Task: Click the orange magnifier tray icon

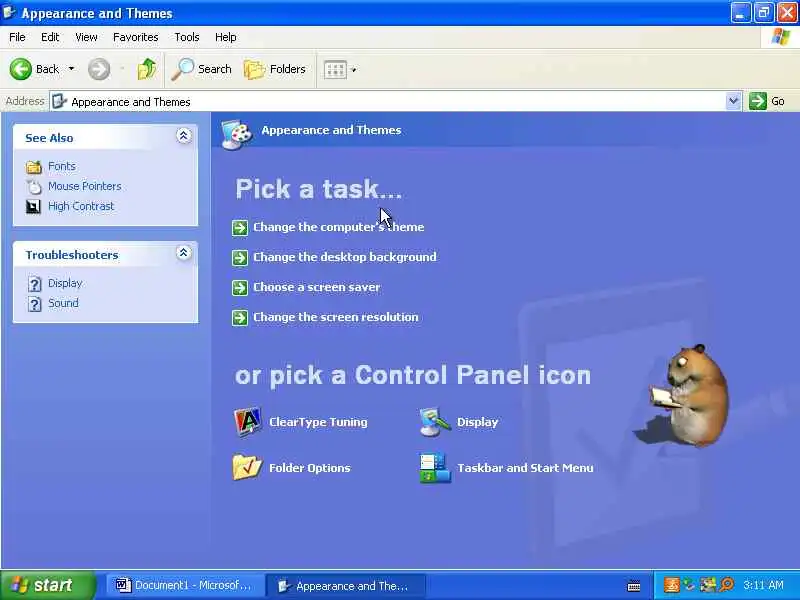Action: click(727, 585)
